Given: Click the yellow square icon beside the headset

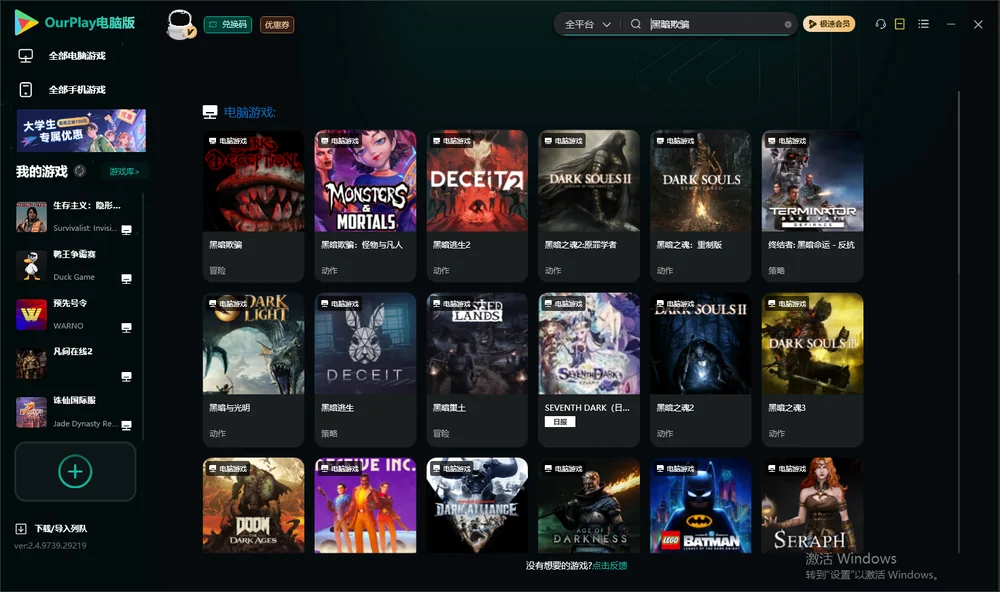Looking at the screenshot, I should (899, 24).
